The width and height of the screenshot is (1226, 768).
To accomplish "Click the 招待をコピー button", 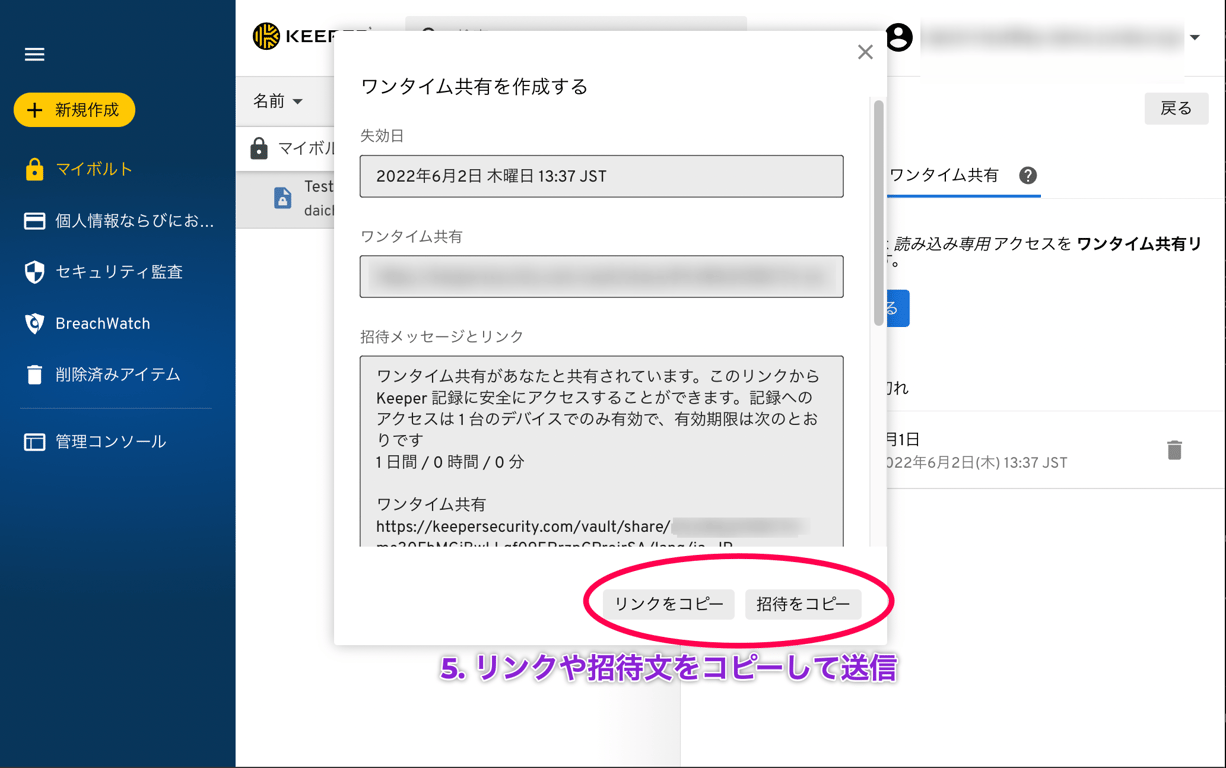I will tap(801, 604).
